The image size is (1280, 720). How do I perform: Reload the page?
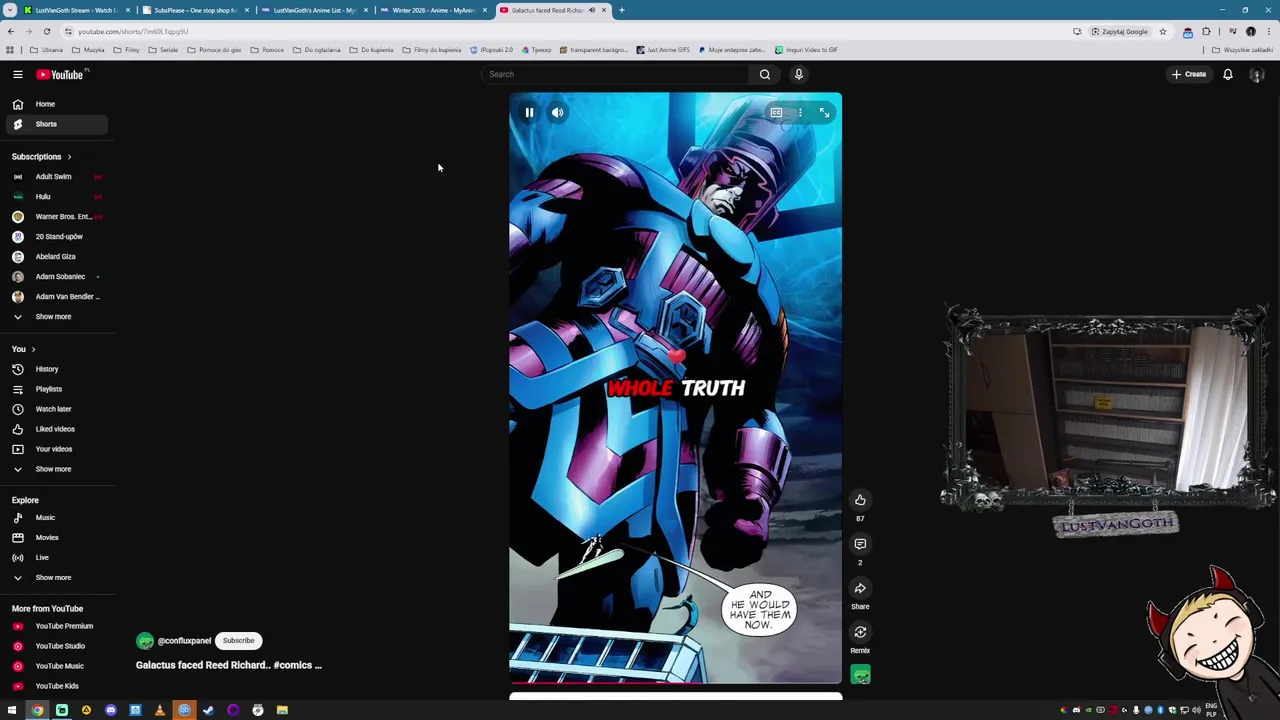pyautogui.click(x=46, y=31)
